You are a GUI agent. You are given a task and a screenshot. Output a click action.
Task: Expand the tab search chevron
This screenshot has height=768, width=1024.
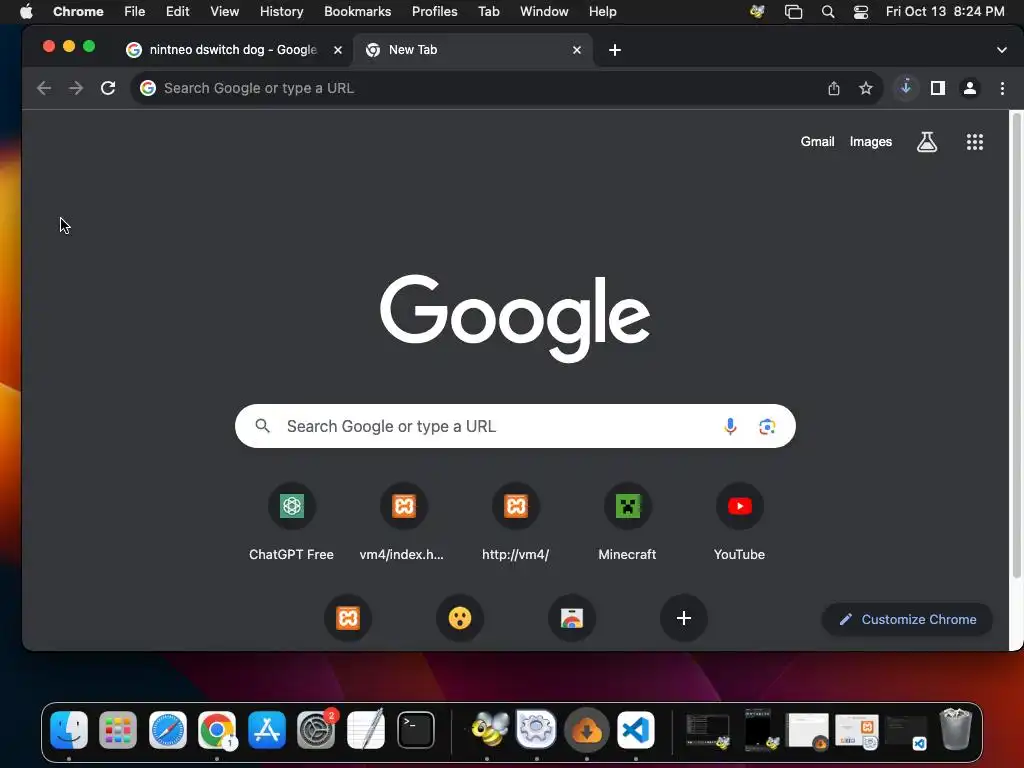click(1002, 50)
